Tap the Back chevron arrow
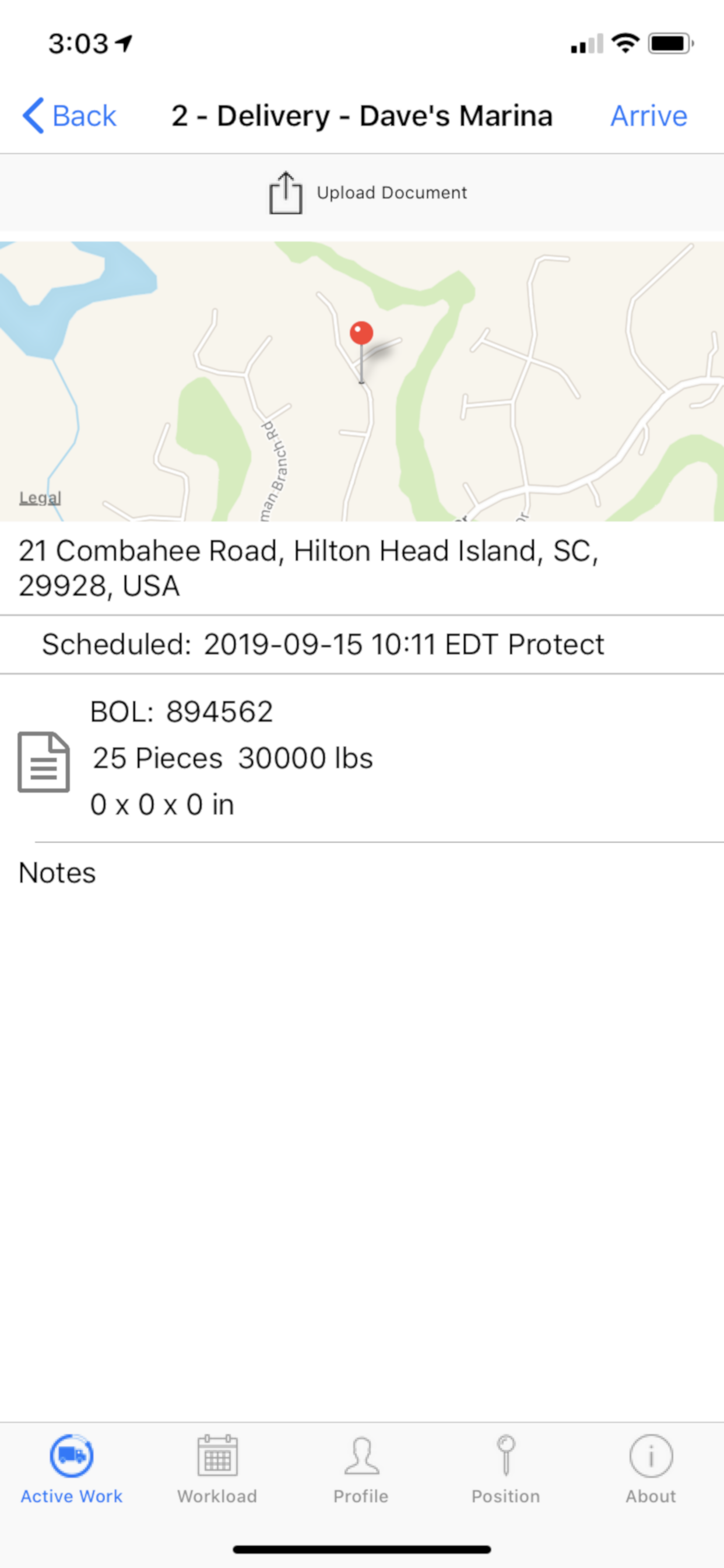 click(33, 116)
